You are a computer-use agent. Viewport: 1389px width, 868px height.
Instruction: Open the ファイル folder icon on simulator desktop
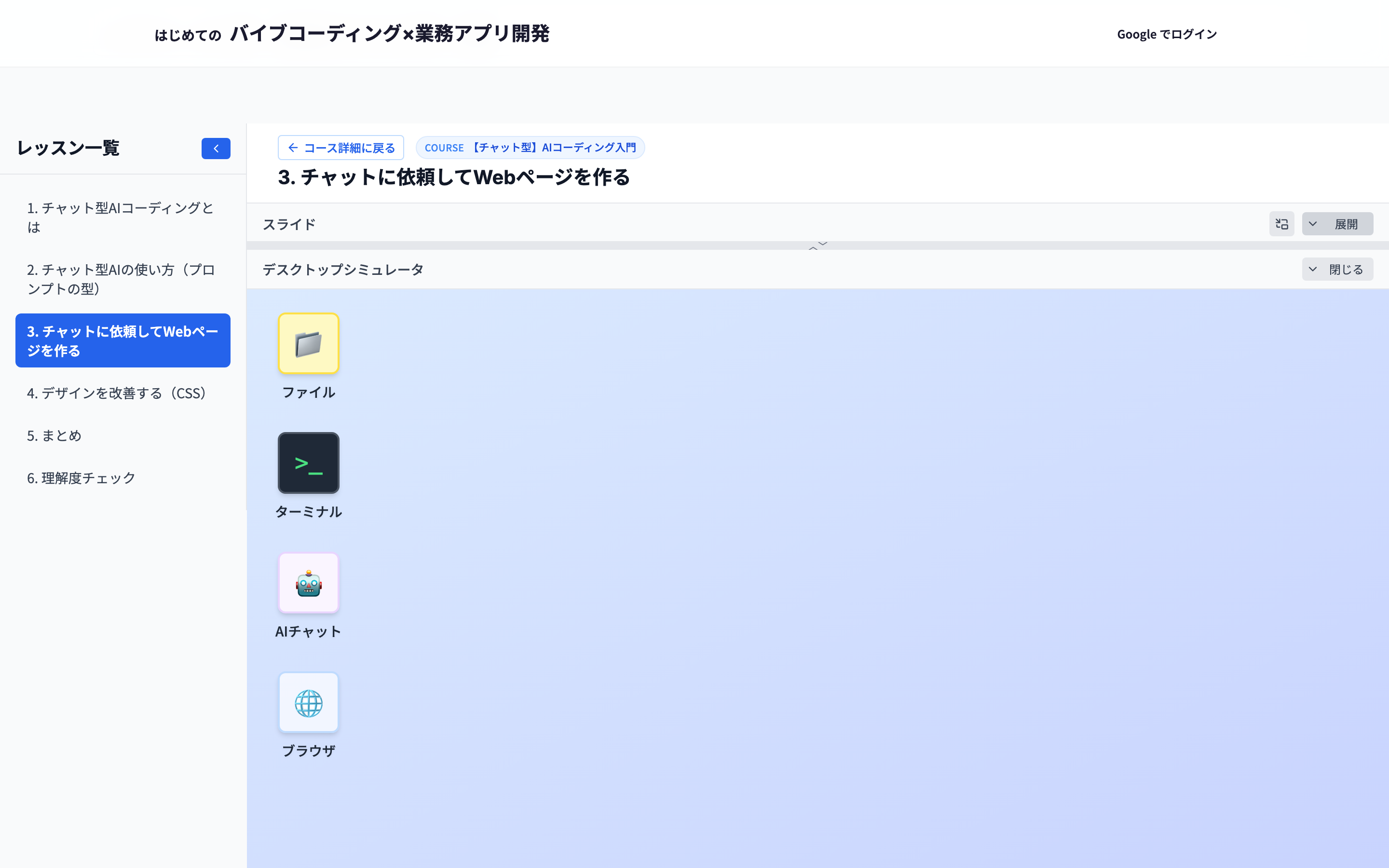308,343
